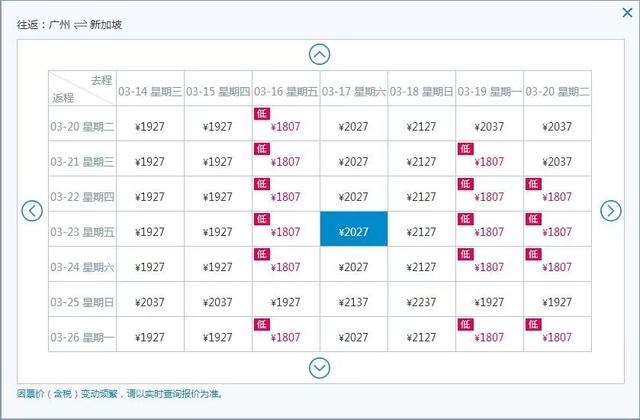Screen dimensions: 640x420
Task: Select fare departing 03-19 returning 03-20
Action: (x=489, y=123)
